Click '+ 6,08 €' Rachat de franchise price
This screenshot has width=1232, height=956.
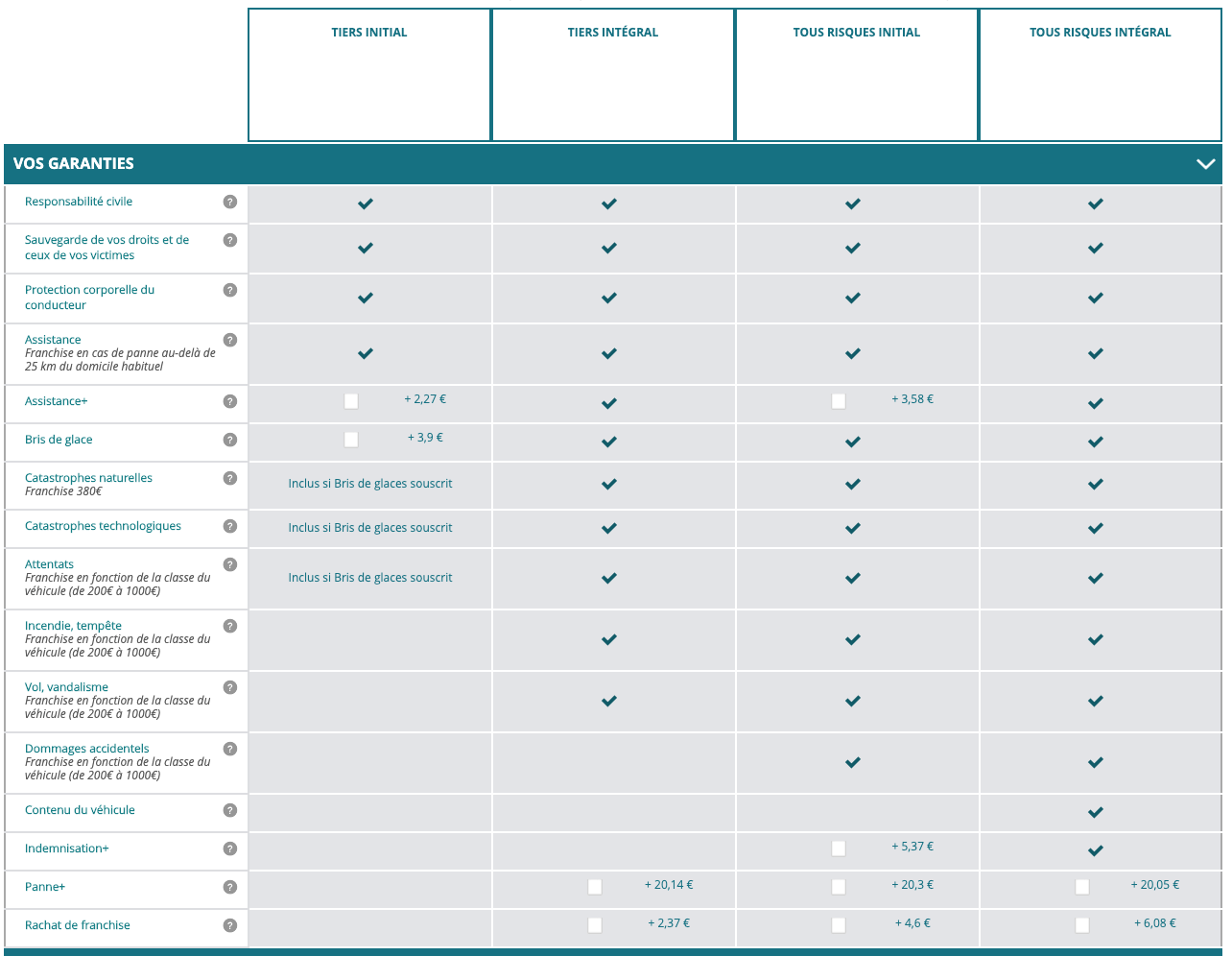click(x=1155, y=923)
